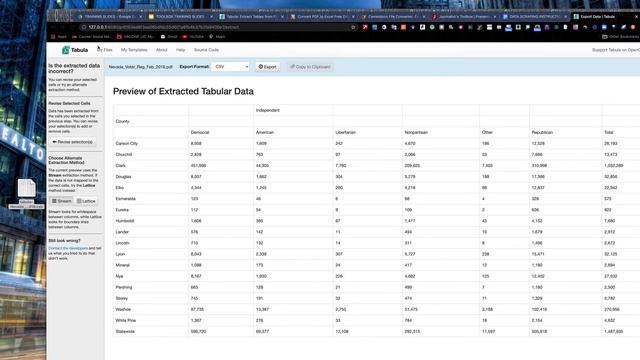640x360 pixels.
Task: Click the Washoe row label
Action: 123,309
